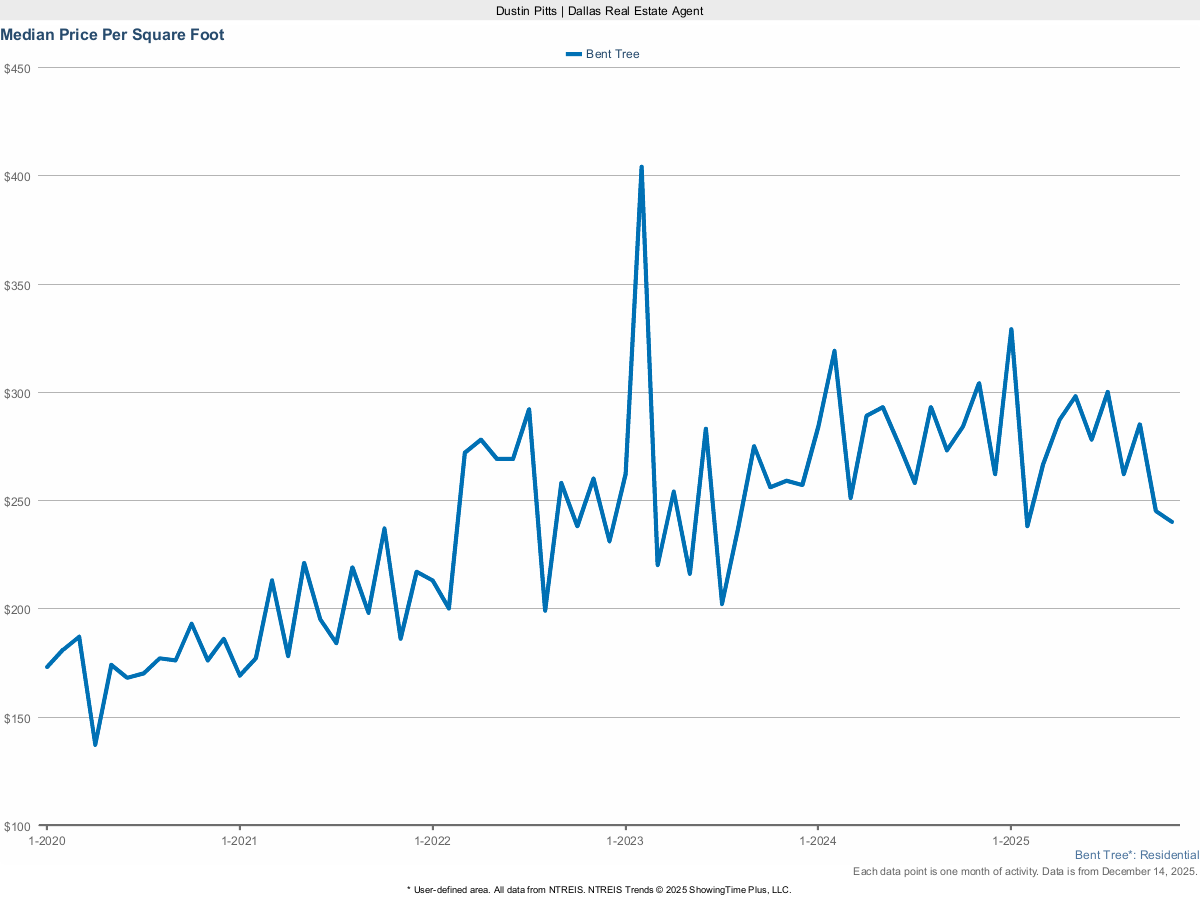Click the early 2024 peak near $320
This screenshot has height=900, width=1200.
[834, 352]
